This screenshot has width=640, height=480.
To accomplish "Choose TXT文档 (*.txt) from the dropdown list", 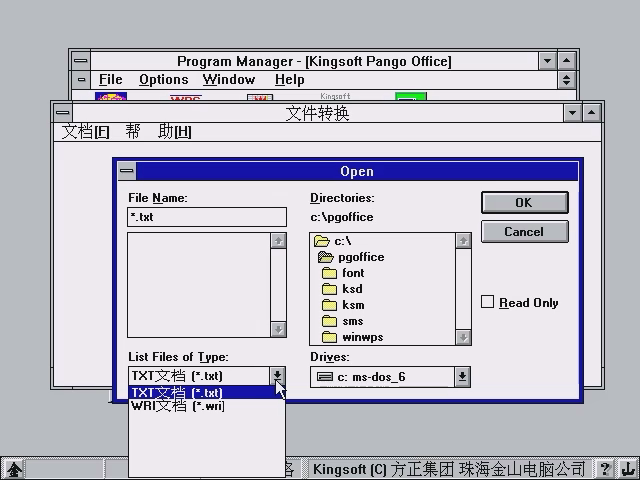I will (206, 392).
